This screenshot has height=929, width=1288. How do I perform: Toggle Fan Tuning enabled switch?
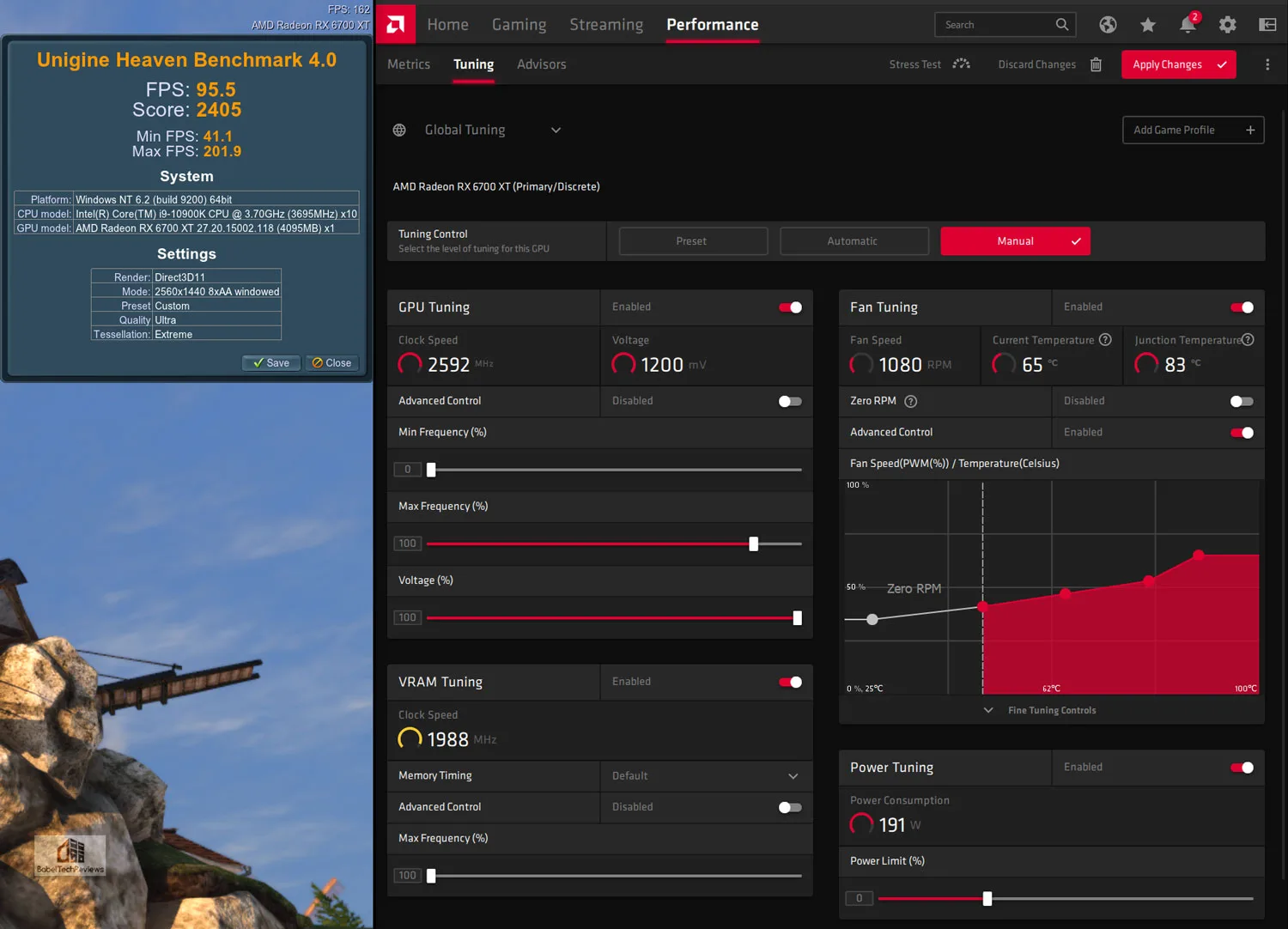(1242, 307)
